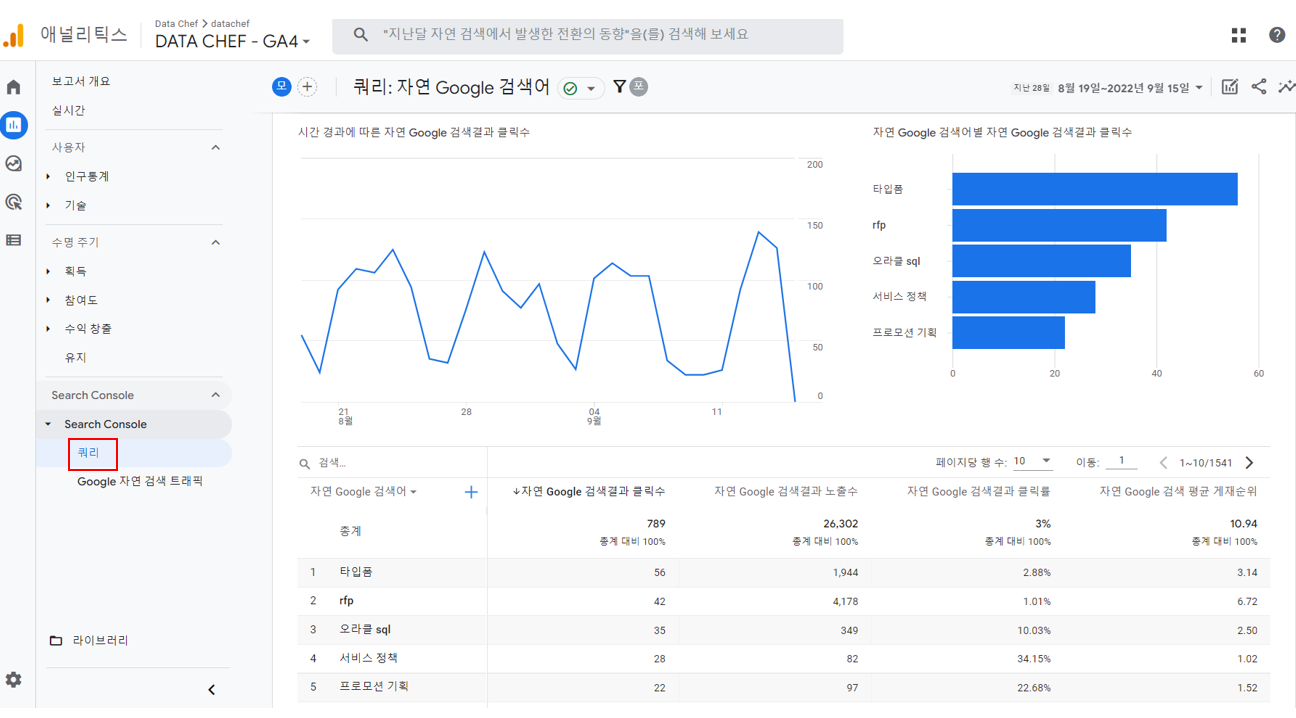This screenshot has width=1296, height=718.
Task: Sort by 자연 Google 검색 평균 게재순위 column
Action: (x=1178, y=491)
